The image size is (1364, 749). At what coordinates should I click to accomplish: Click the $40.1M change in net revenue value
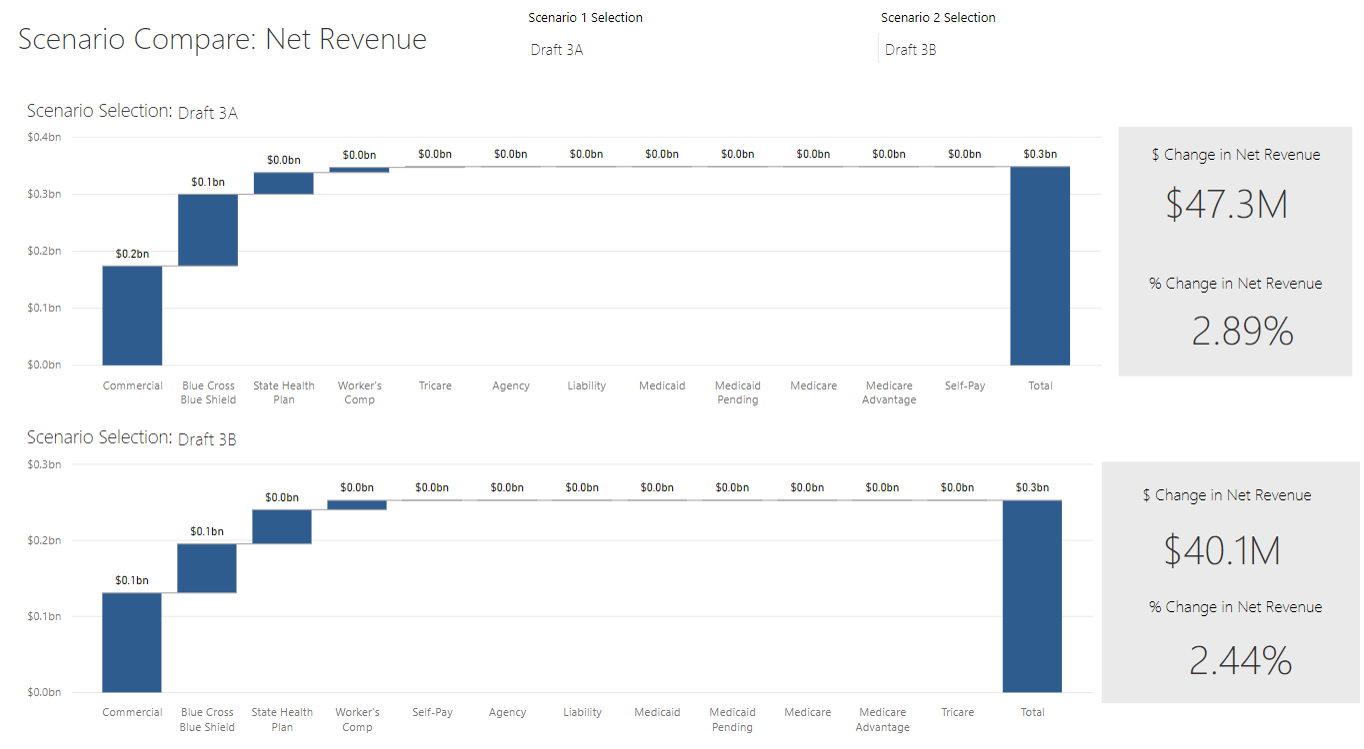(1222, 550)
